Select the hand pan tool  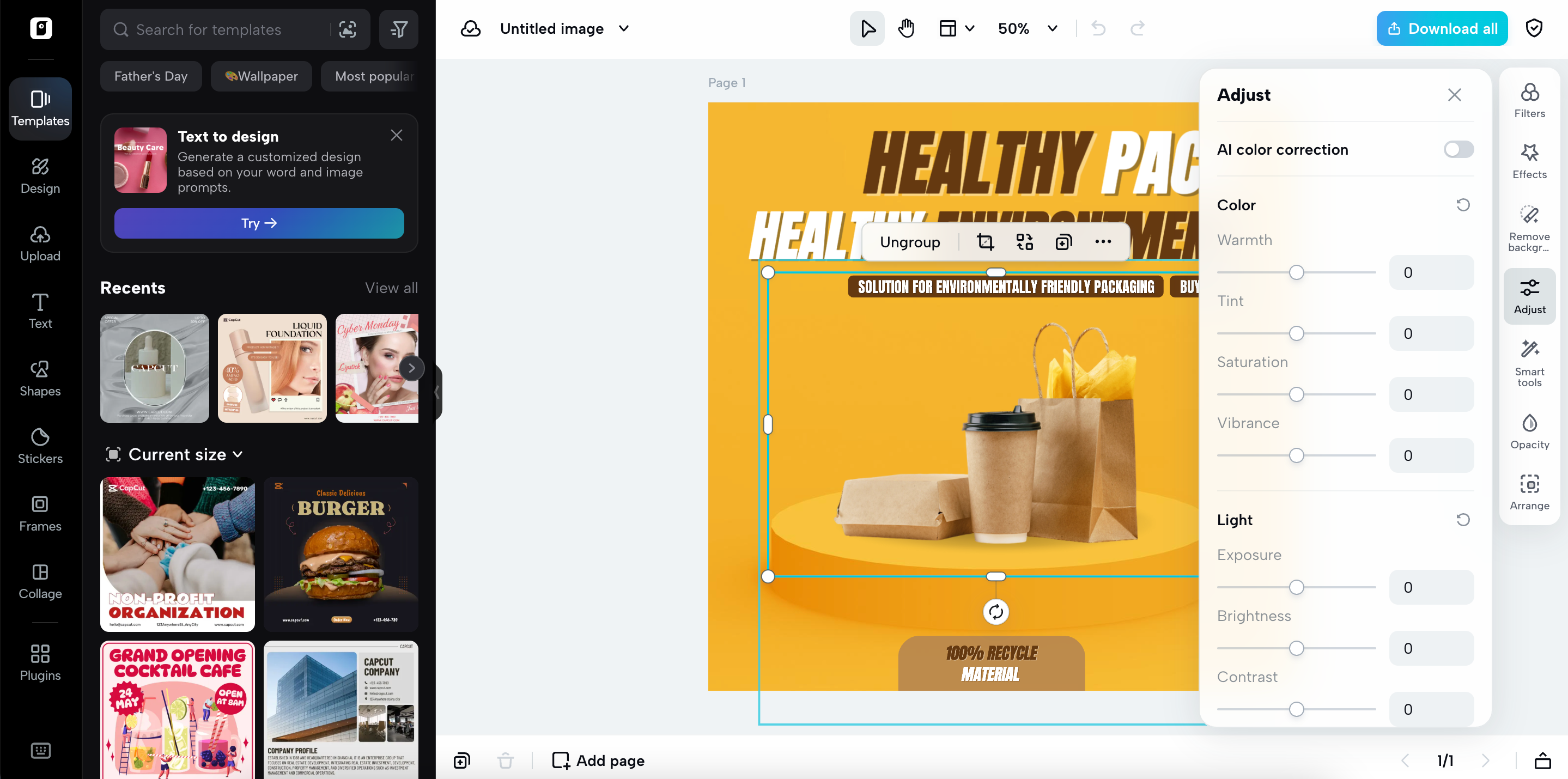coord(907,29)
